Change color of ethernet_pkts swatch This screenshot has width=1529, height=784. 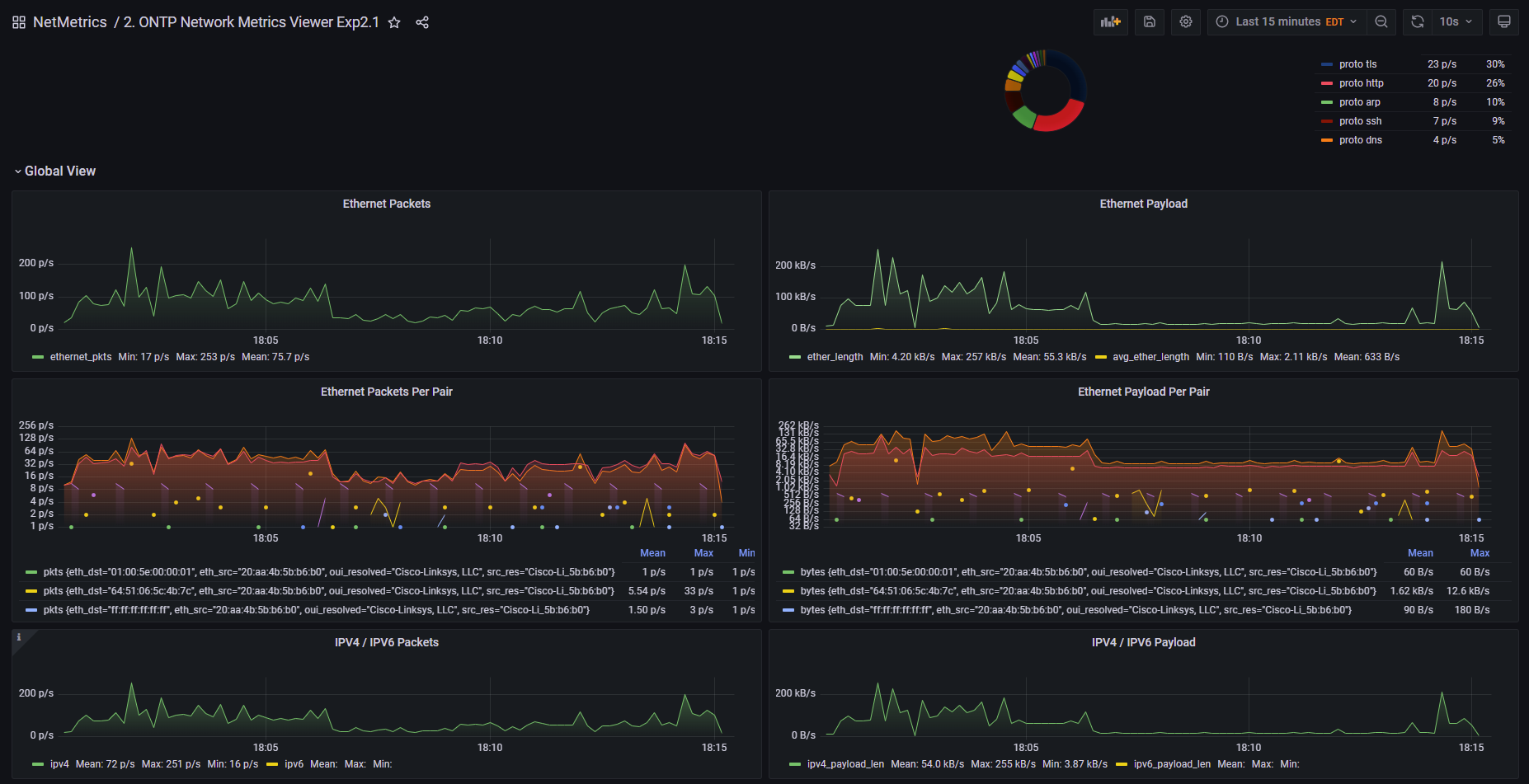click(38, 357)
